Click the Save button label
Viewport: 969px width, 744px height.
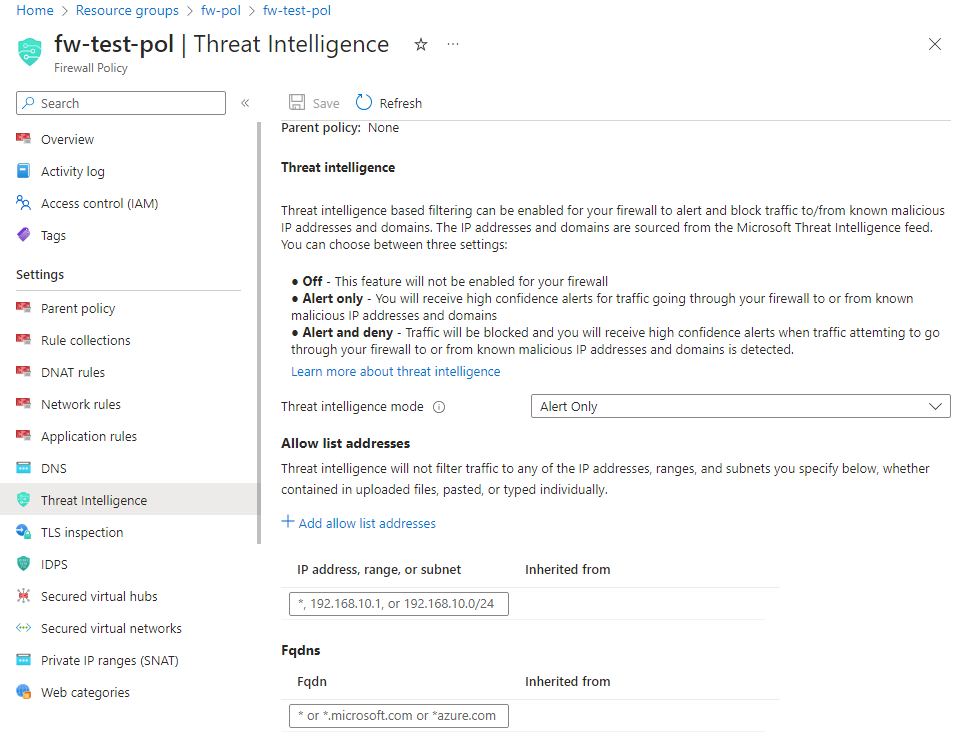coord(326,103)
